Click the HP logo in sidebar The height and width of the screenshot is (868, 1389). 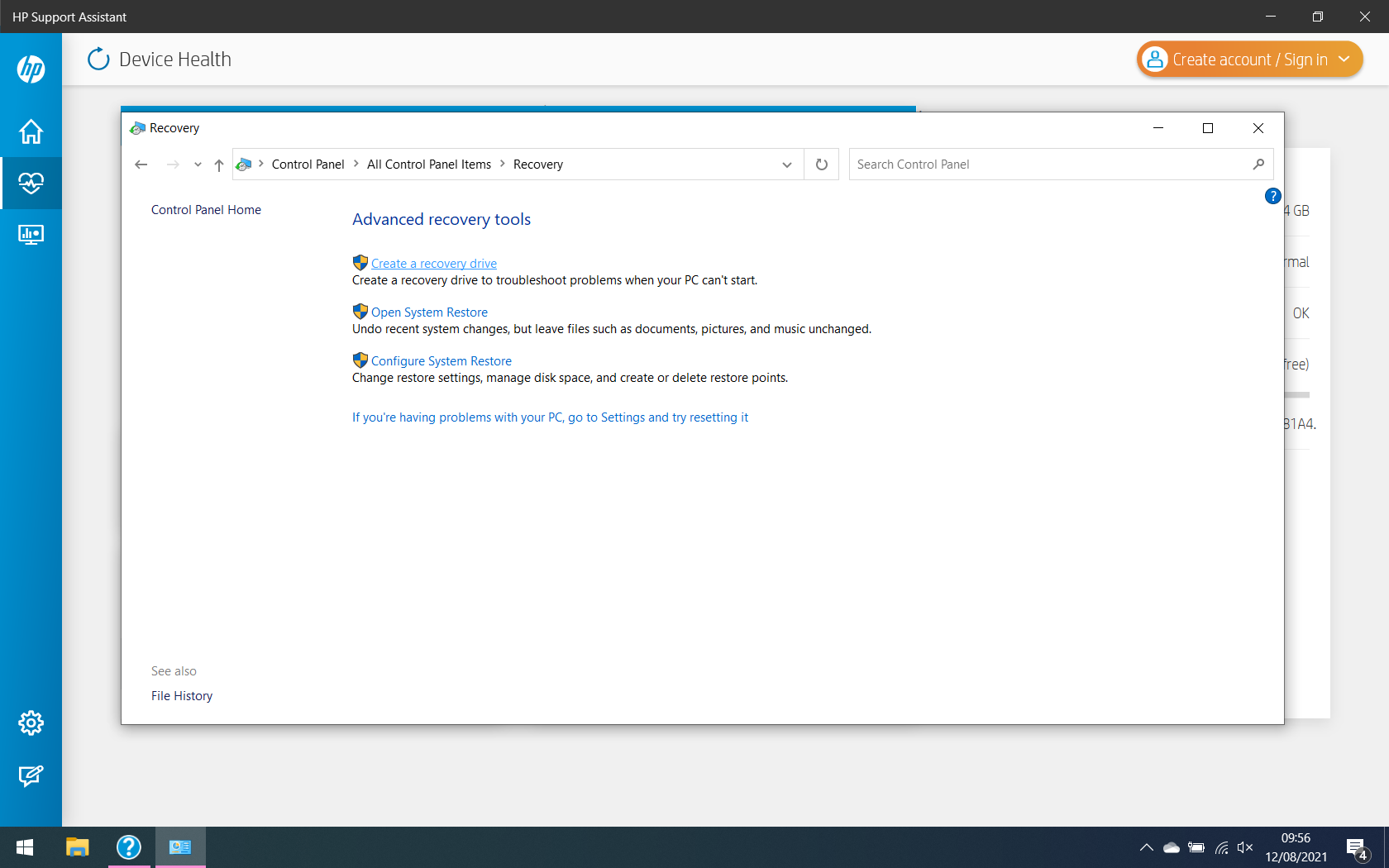pos(31,69)
